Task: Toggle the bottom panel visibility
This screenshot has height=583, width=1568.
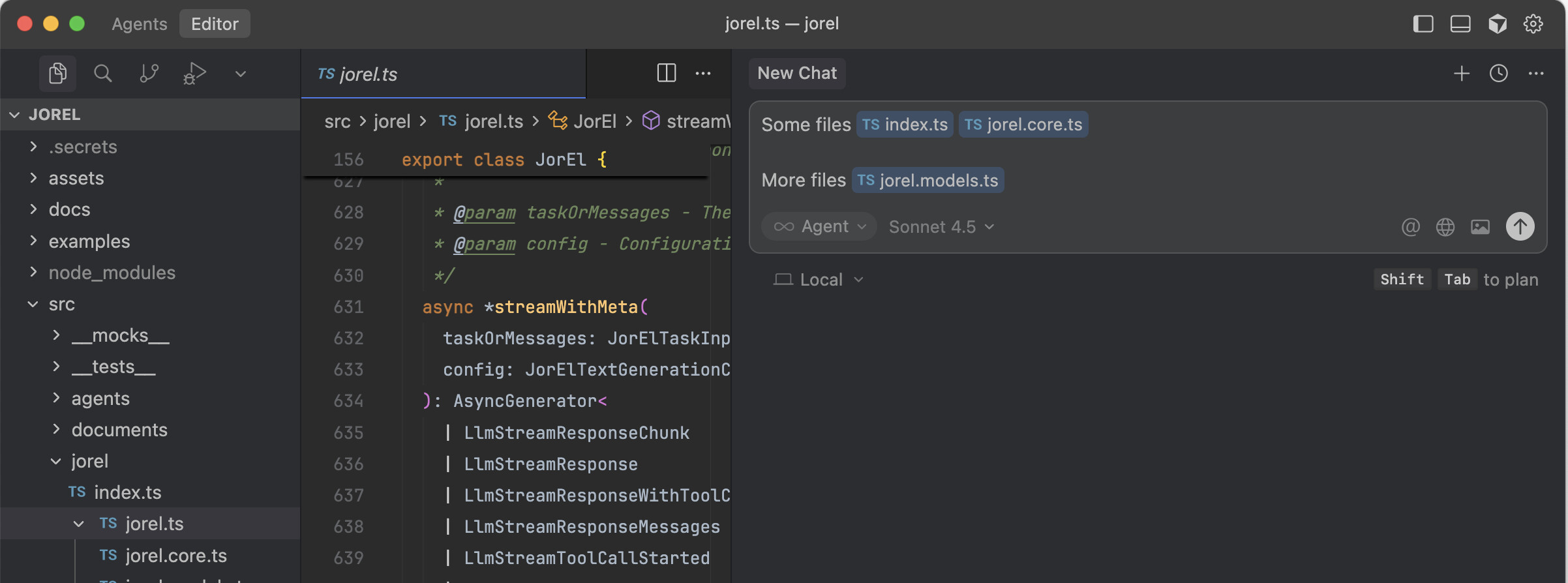Action: 1460,24
